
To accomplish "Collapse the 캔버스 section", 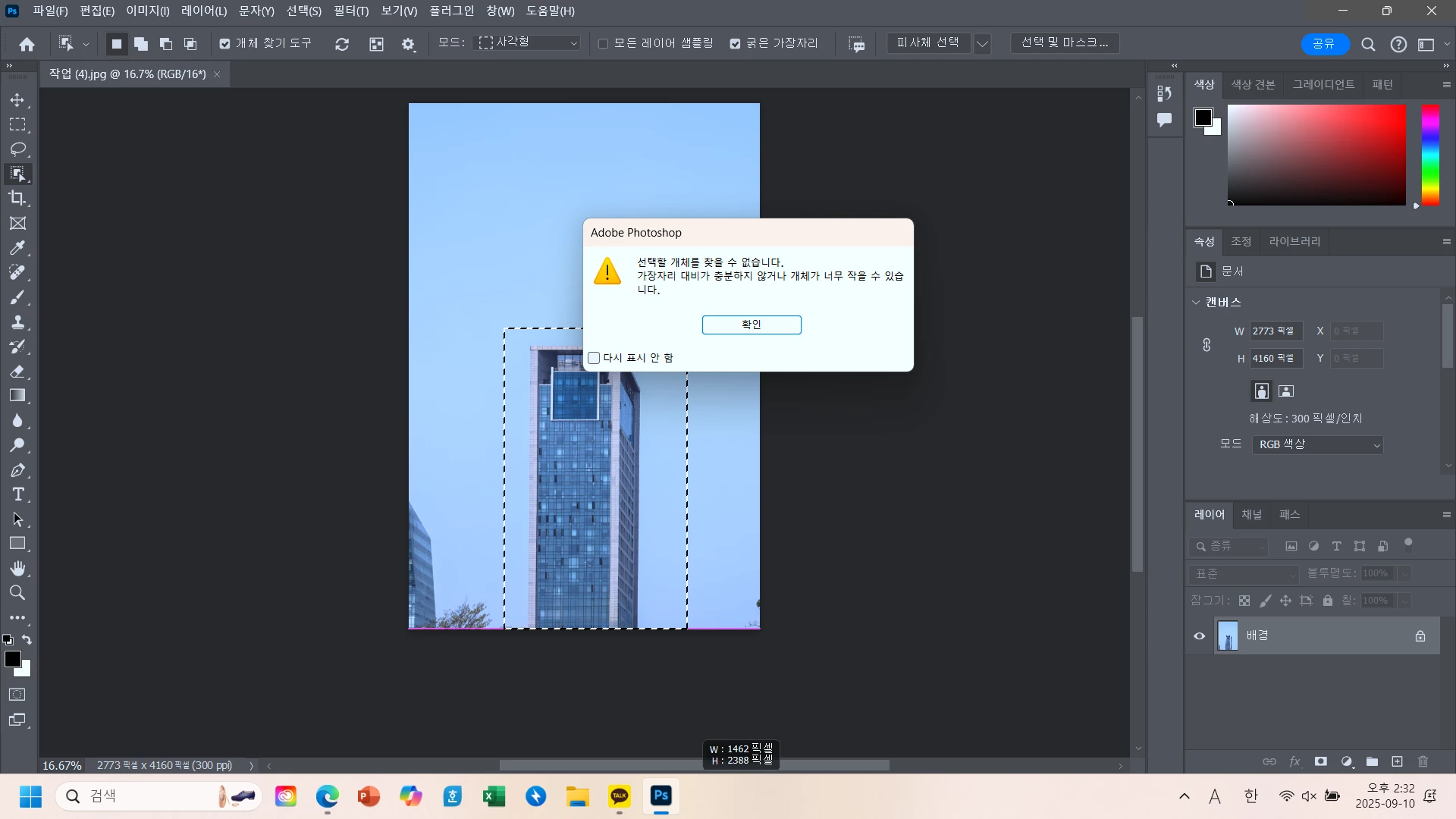I will 1196,302.
